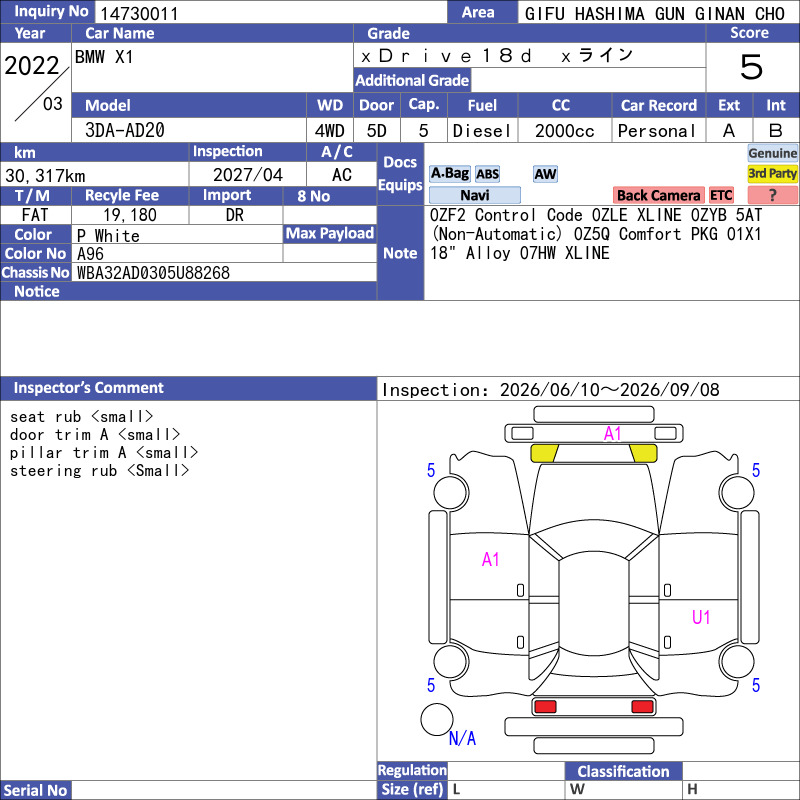Select the 3rd Party badge
Viewport: 800px width, 800px height.
point(772,173)
